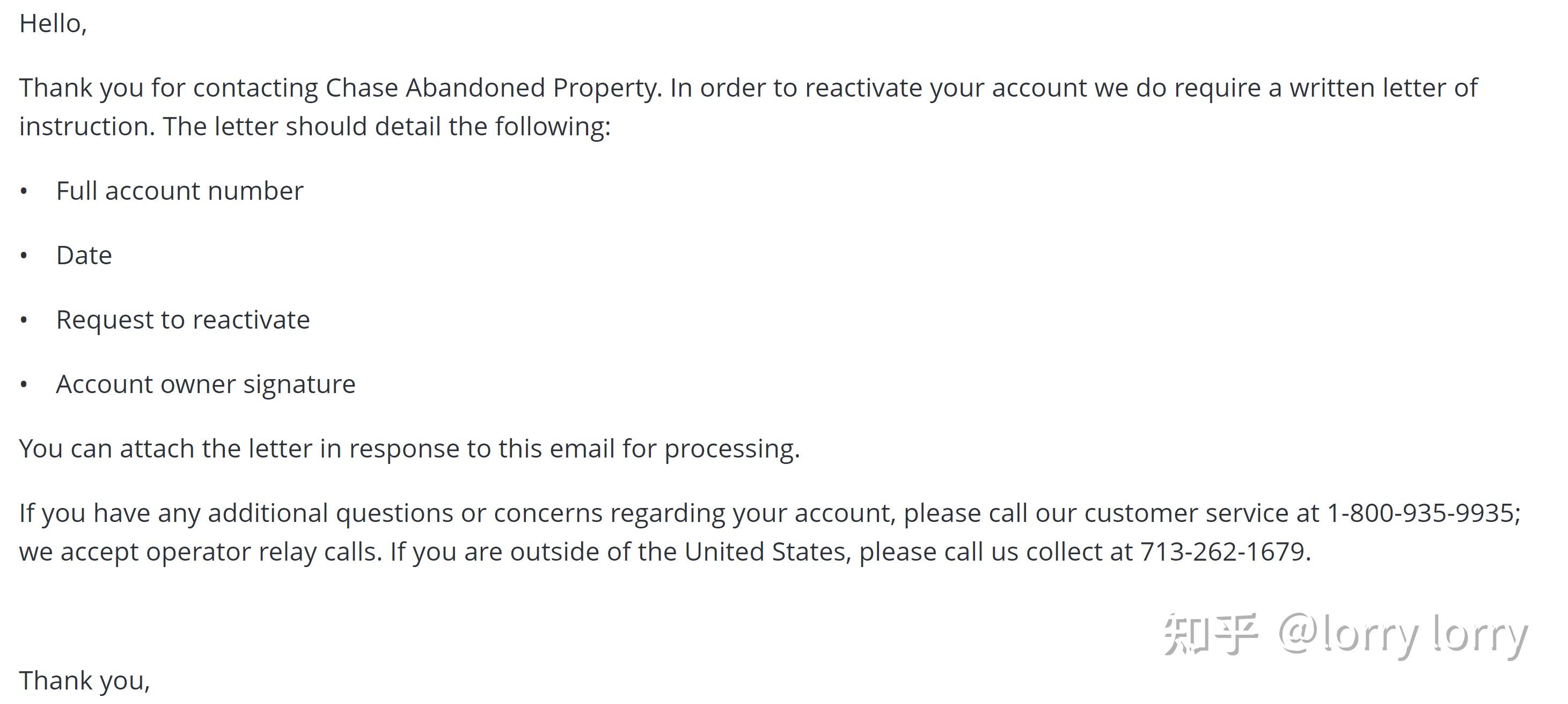Click 'Full account number' bullet item

tap(180, 191)
